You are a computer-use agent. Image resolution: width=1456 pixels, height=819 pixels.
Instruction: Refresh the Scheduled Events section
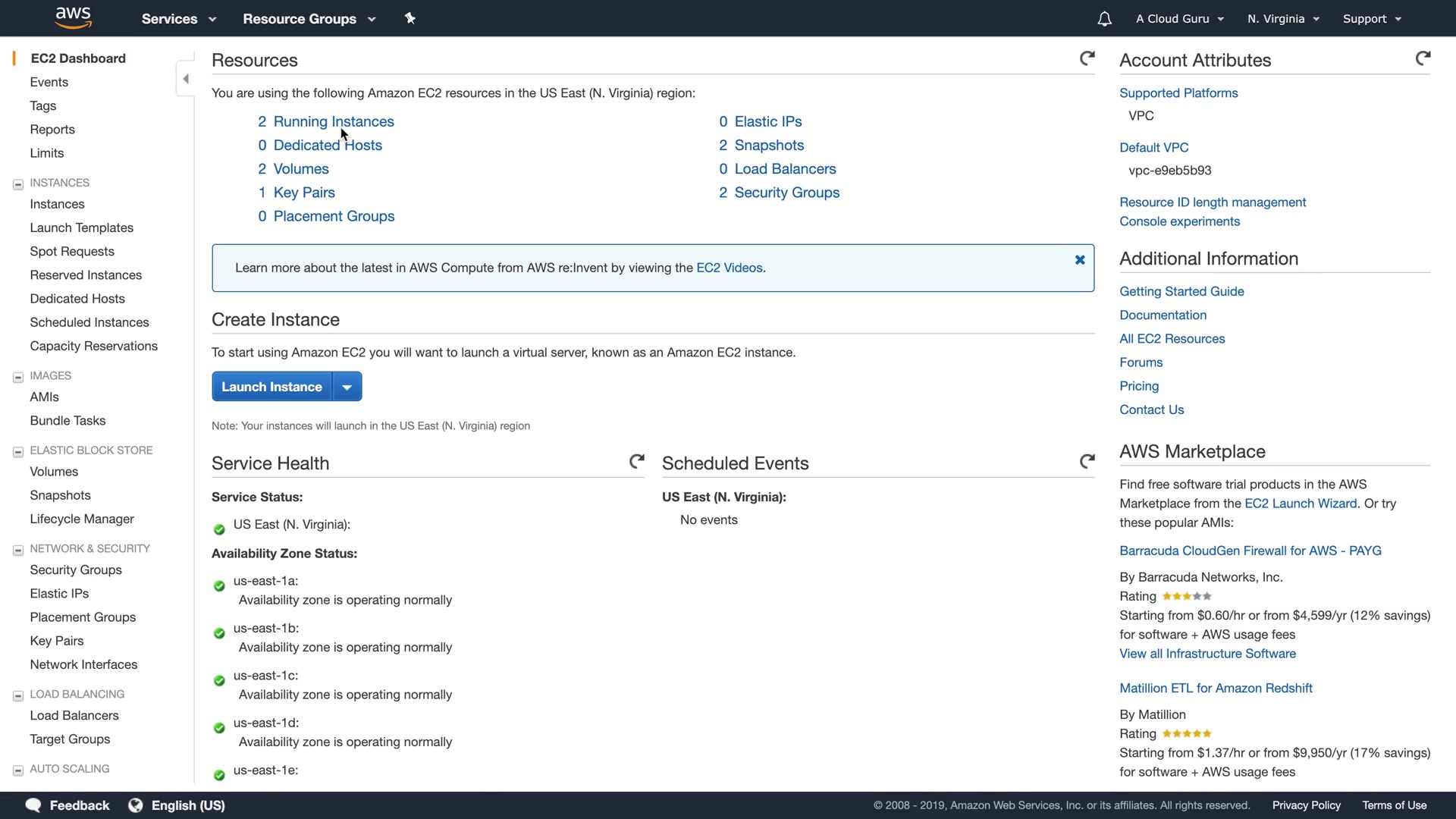pyautogui.click(x=1087, y=461)
